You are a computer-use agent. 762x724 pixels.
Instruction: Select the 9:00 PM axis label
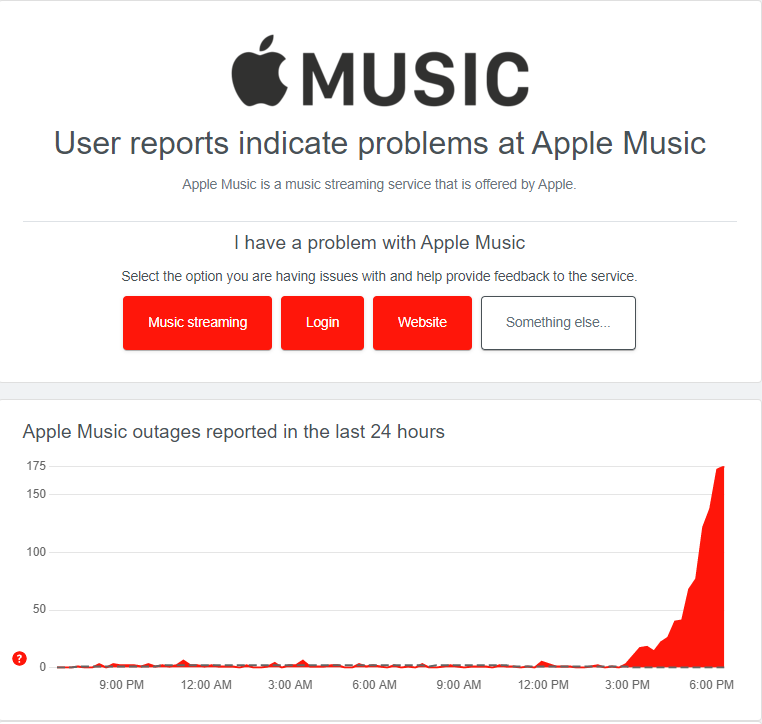coord(121,685)
